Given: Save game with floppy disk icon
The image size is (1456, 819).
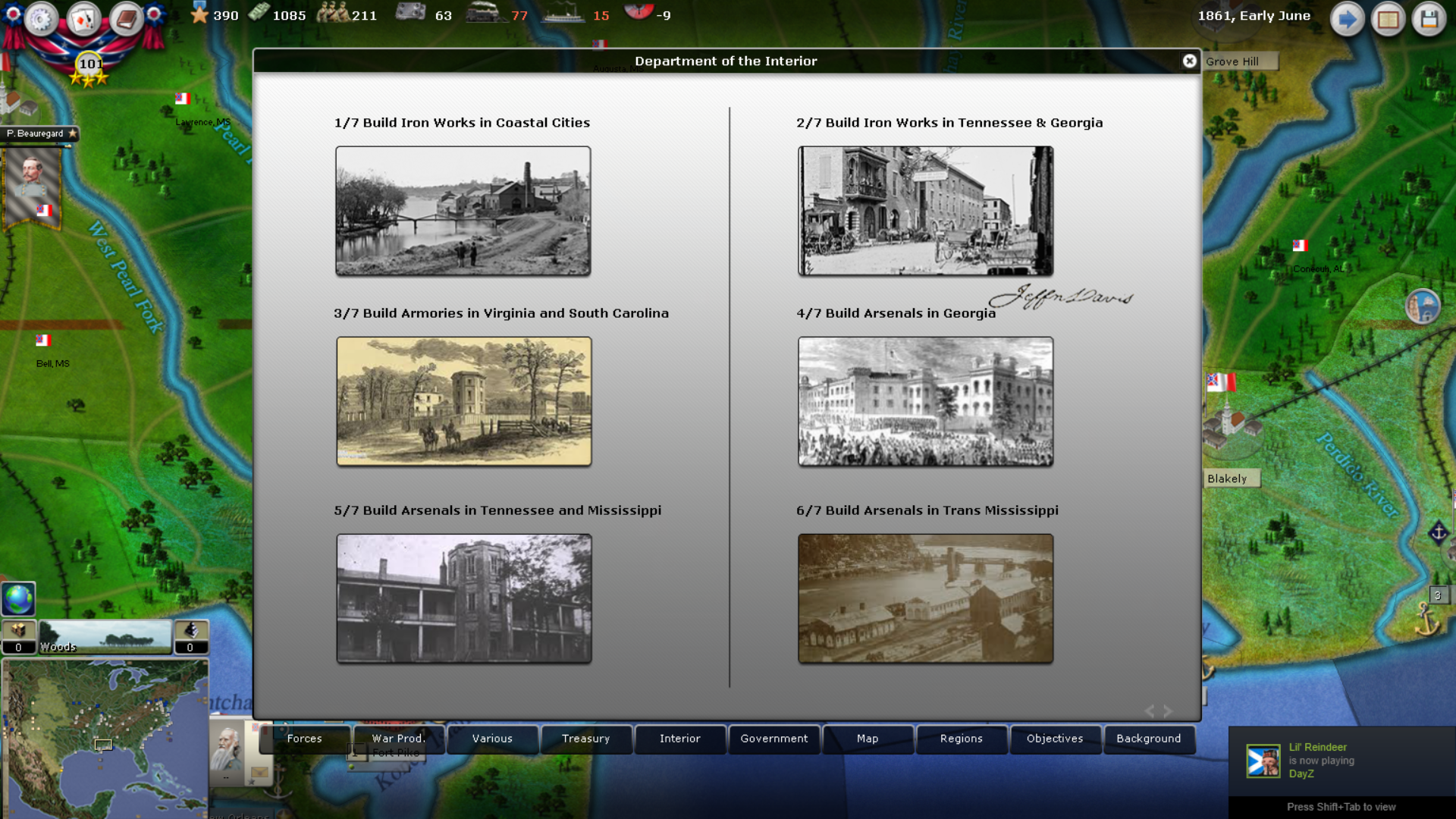Looking at the screenshot, I should point(1429,20).
